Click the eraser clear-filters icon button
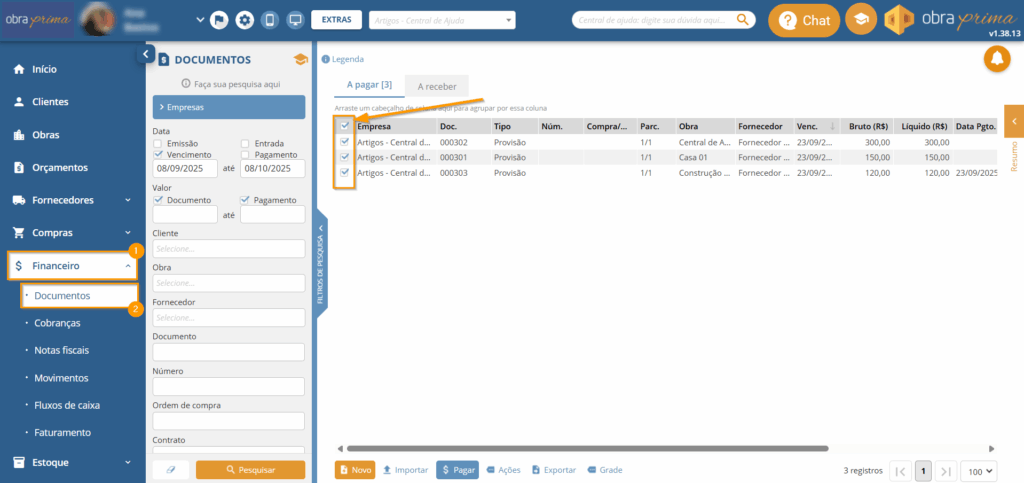 (x=170, y=469)
